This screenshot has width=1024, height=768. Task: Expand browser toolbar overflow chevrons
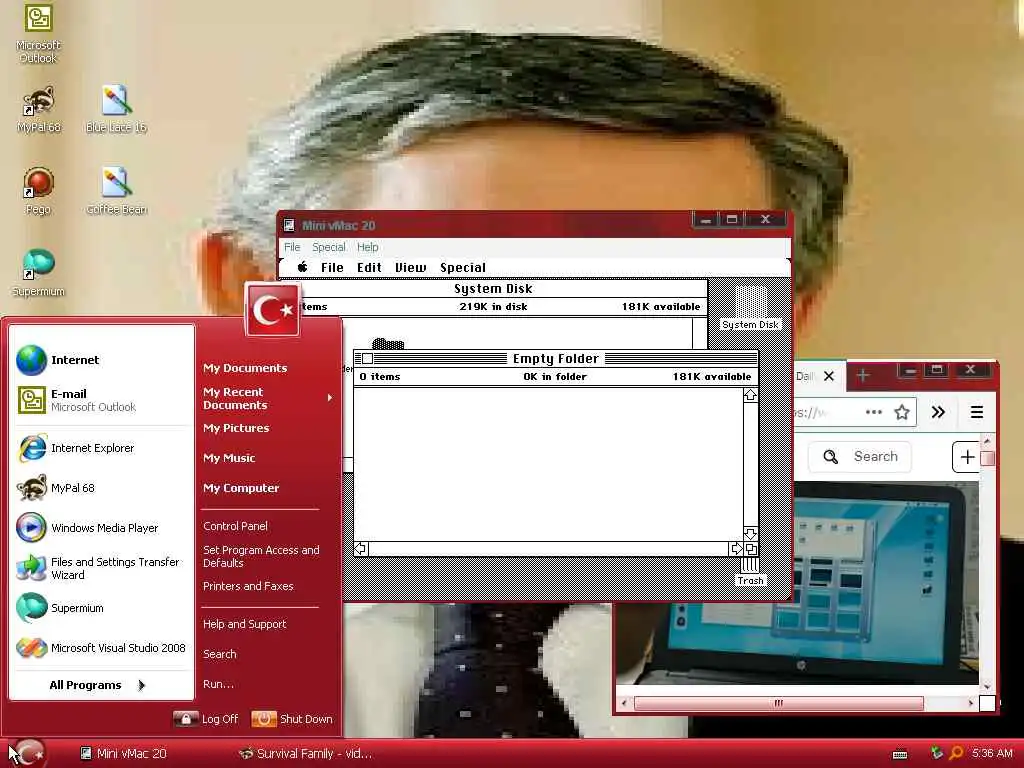pyautogui.click(x=938, y=412)
